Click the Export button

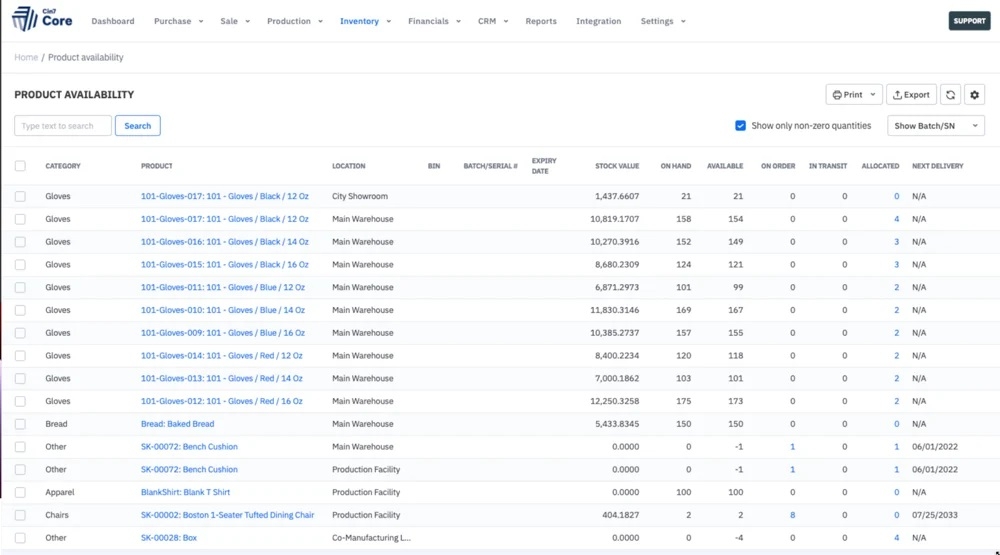coord(911,95)
